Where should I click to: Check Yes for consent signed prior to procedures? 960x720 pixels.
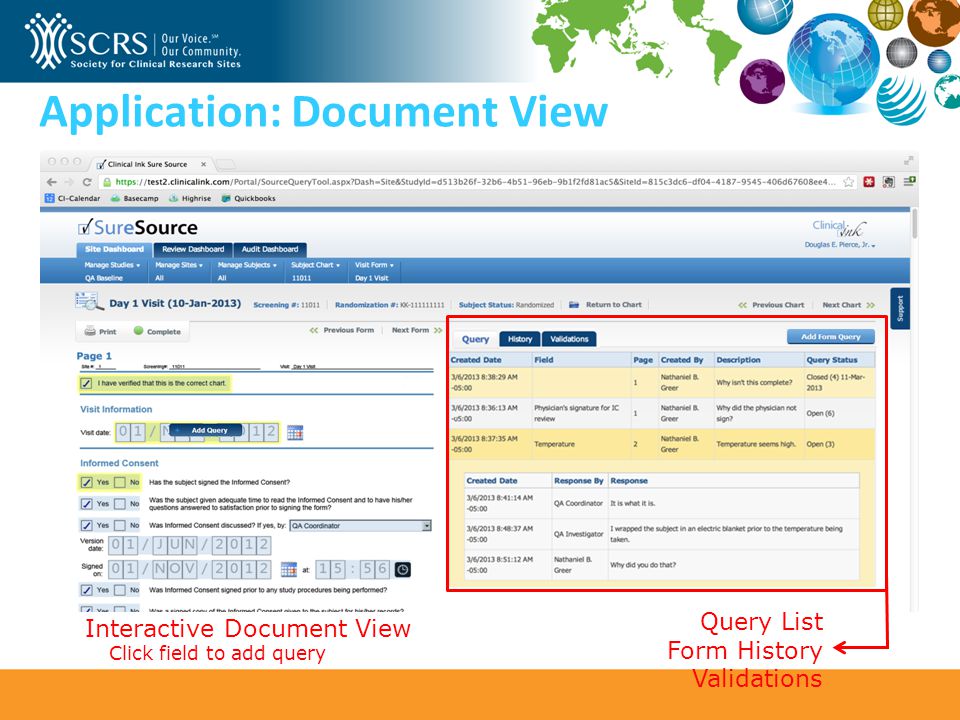click(x=87, y=590)
